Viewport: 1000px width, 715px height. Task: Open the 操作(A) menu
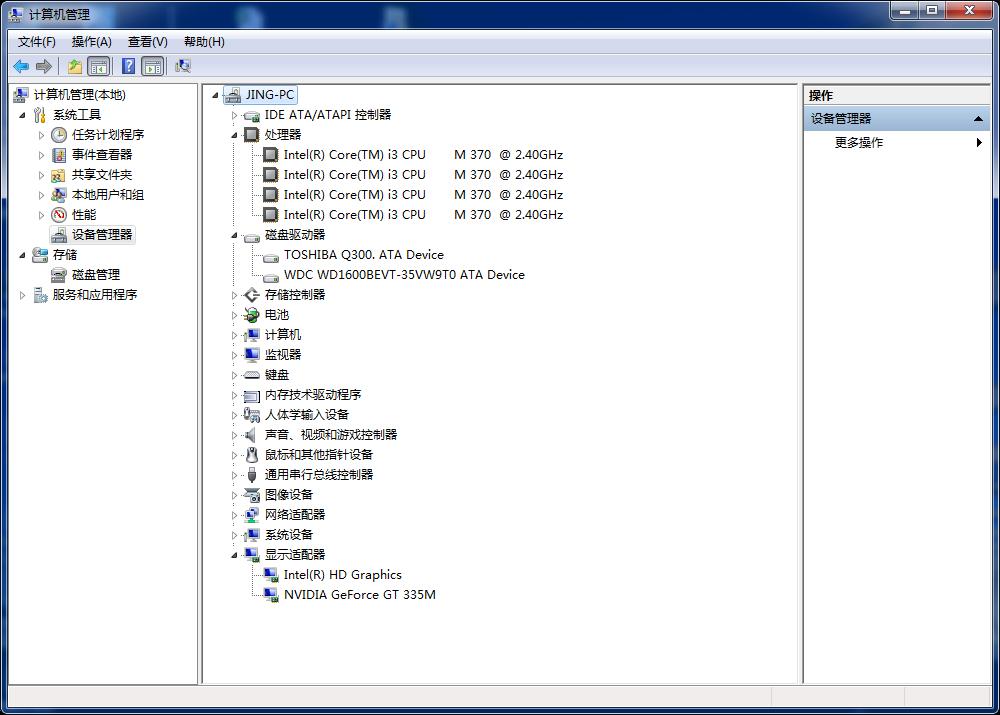[x=91, y=42]
